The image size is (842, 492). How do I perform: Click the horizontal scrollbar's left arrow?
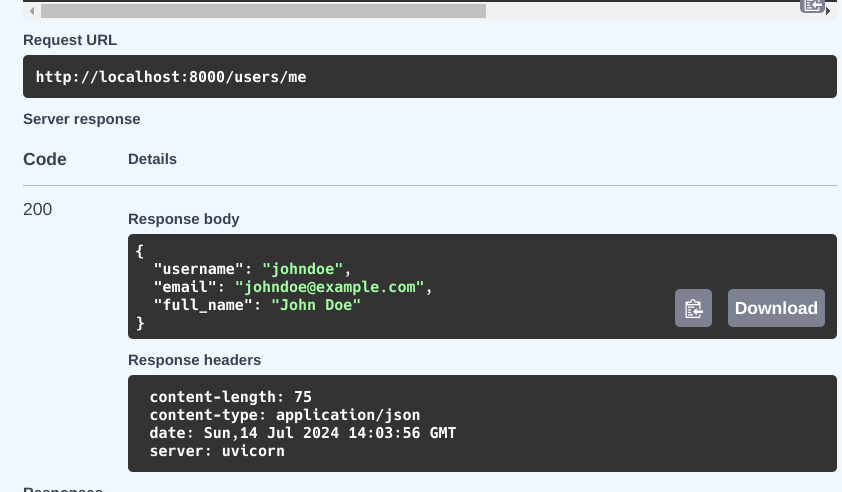pyautogui.click(x=32, y=11)
